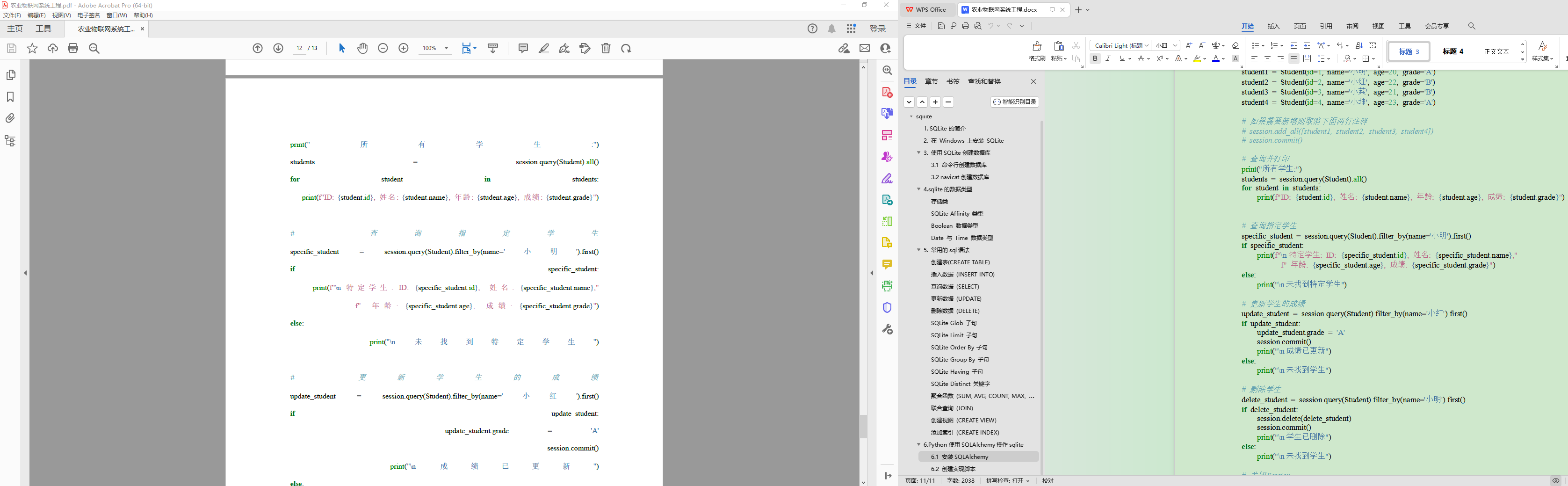Open the 小四 font size dropdown

1175,46
